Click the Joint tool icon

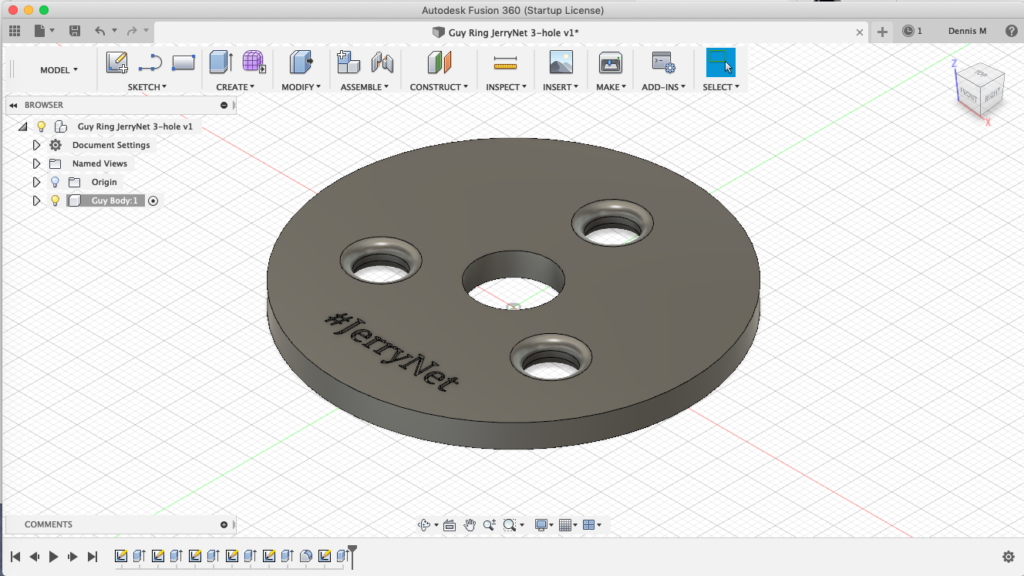pyautogui.click(x=382, y=63)
